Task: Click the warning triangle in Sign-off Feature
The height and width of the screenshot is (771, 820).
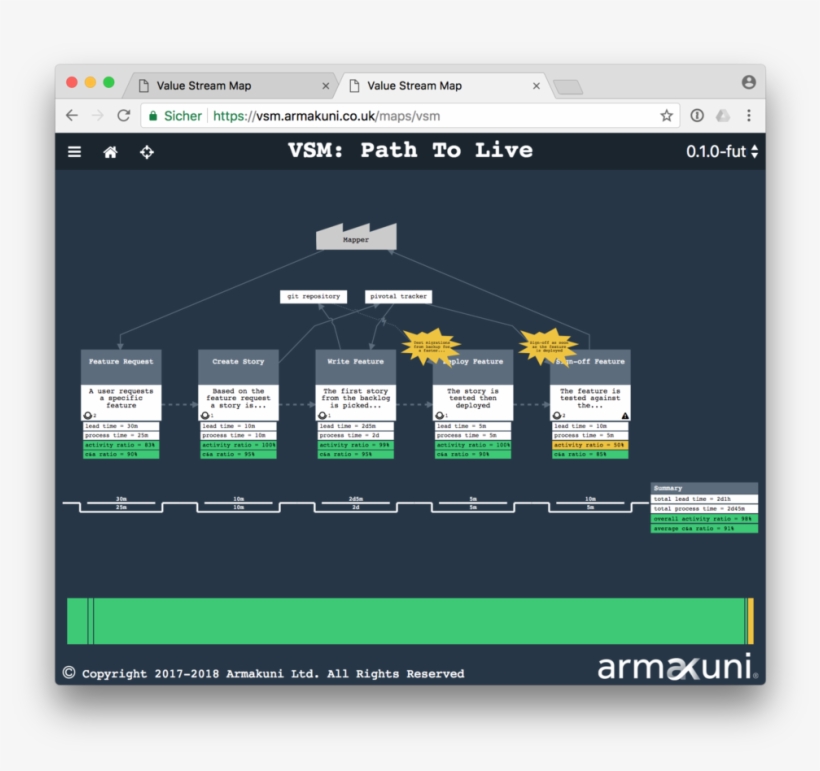Action: click(625, 415)
